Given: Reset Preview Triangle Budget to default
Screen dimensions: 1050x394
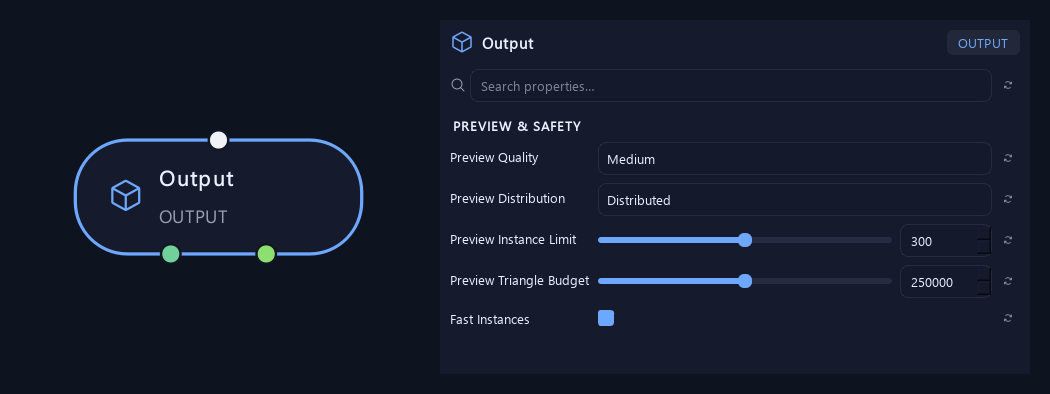Looking at the screenshot, I should point(1008,281).
